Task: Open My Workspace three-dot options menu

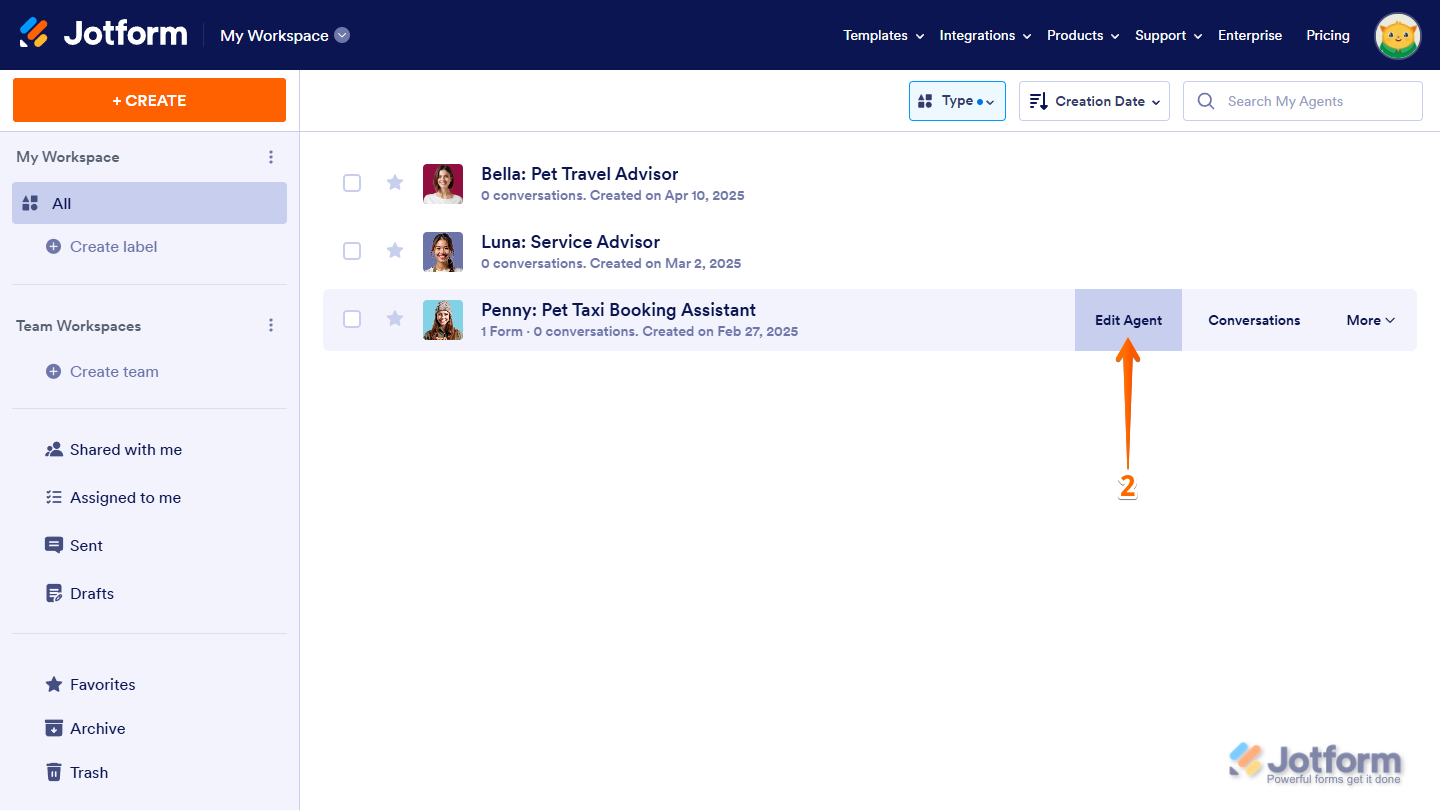Action: click(270, 157)
